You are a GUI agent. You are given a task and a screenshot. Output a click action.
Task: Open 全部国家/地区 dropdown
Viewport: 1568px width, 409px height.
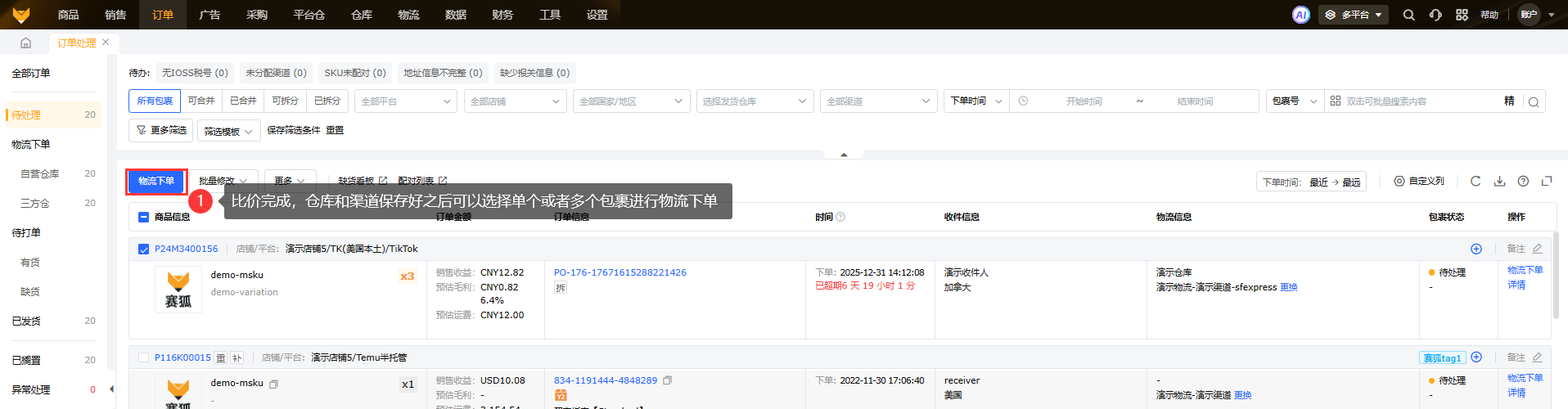(631, 101)
